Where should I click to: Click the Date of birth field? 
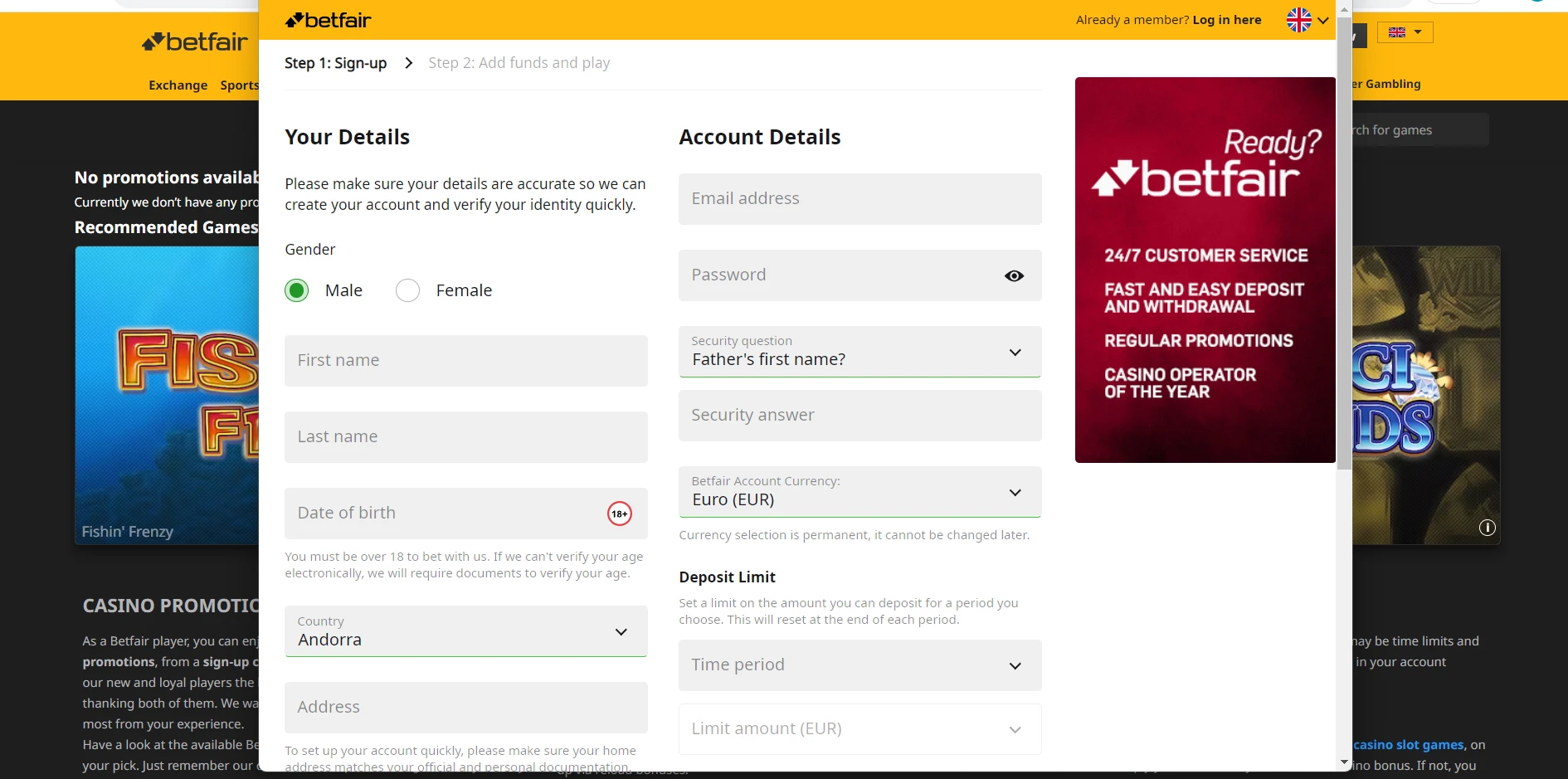[465, 514]
